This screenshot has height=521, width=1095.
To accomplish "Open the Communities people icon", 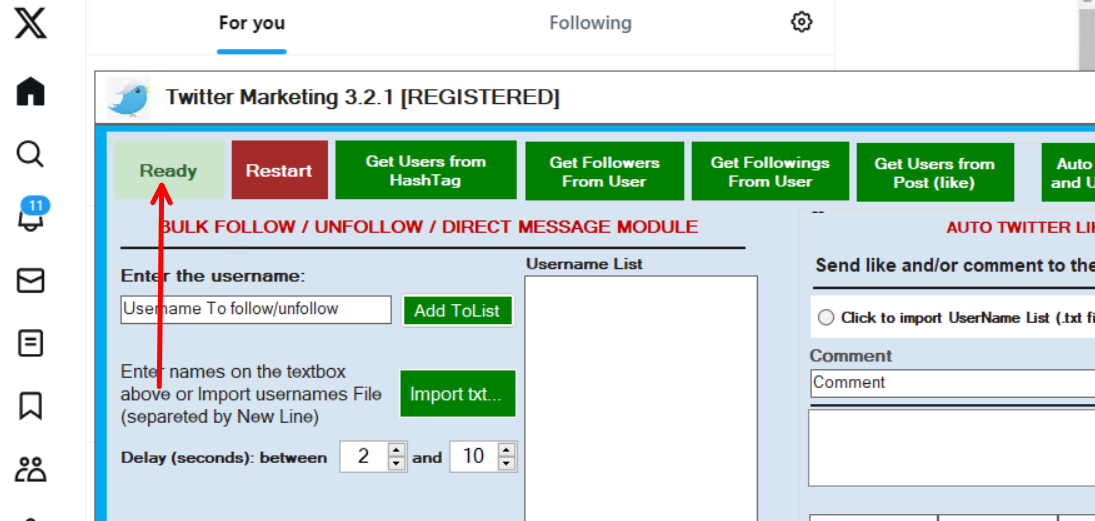I will [x=31, y=468].
